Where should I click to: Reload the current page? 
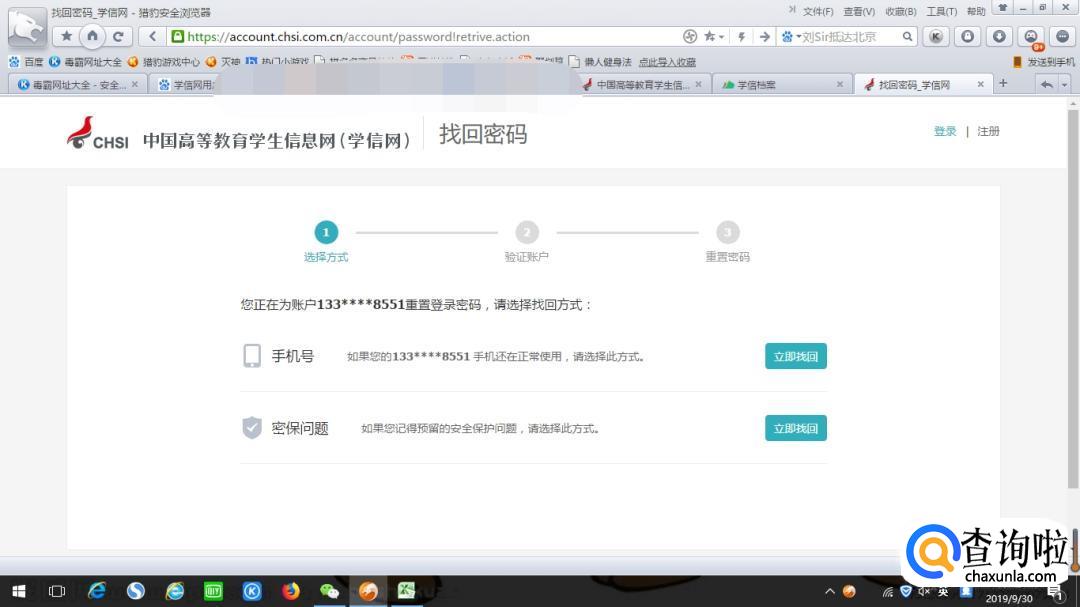(x=118, y=37)
